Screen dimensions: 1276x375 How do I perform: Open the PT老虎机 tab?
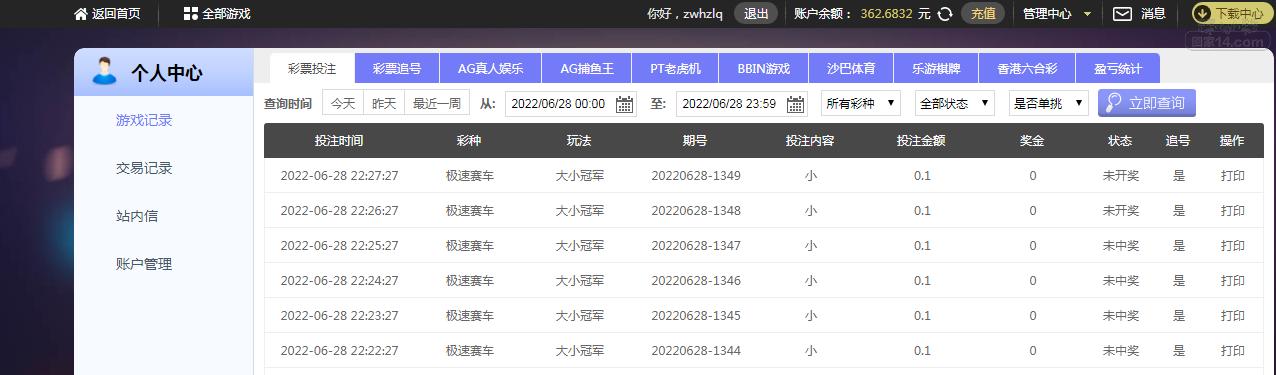(x=676, y=69)
